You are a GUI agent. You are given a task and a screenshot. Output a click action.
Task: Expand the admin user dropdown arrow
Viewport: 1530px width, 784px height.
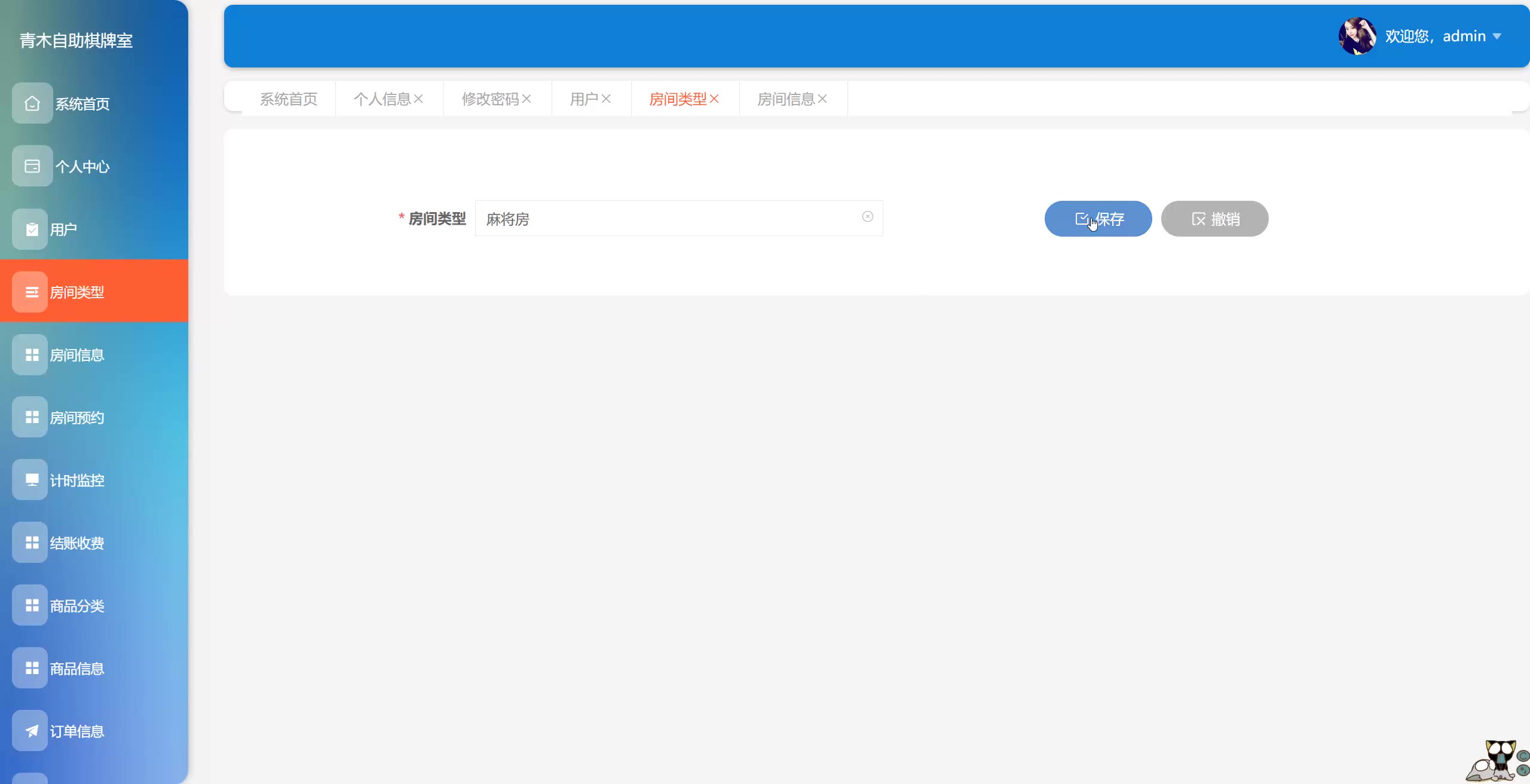(1497, 36)
